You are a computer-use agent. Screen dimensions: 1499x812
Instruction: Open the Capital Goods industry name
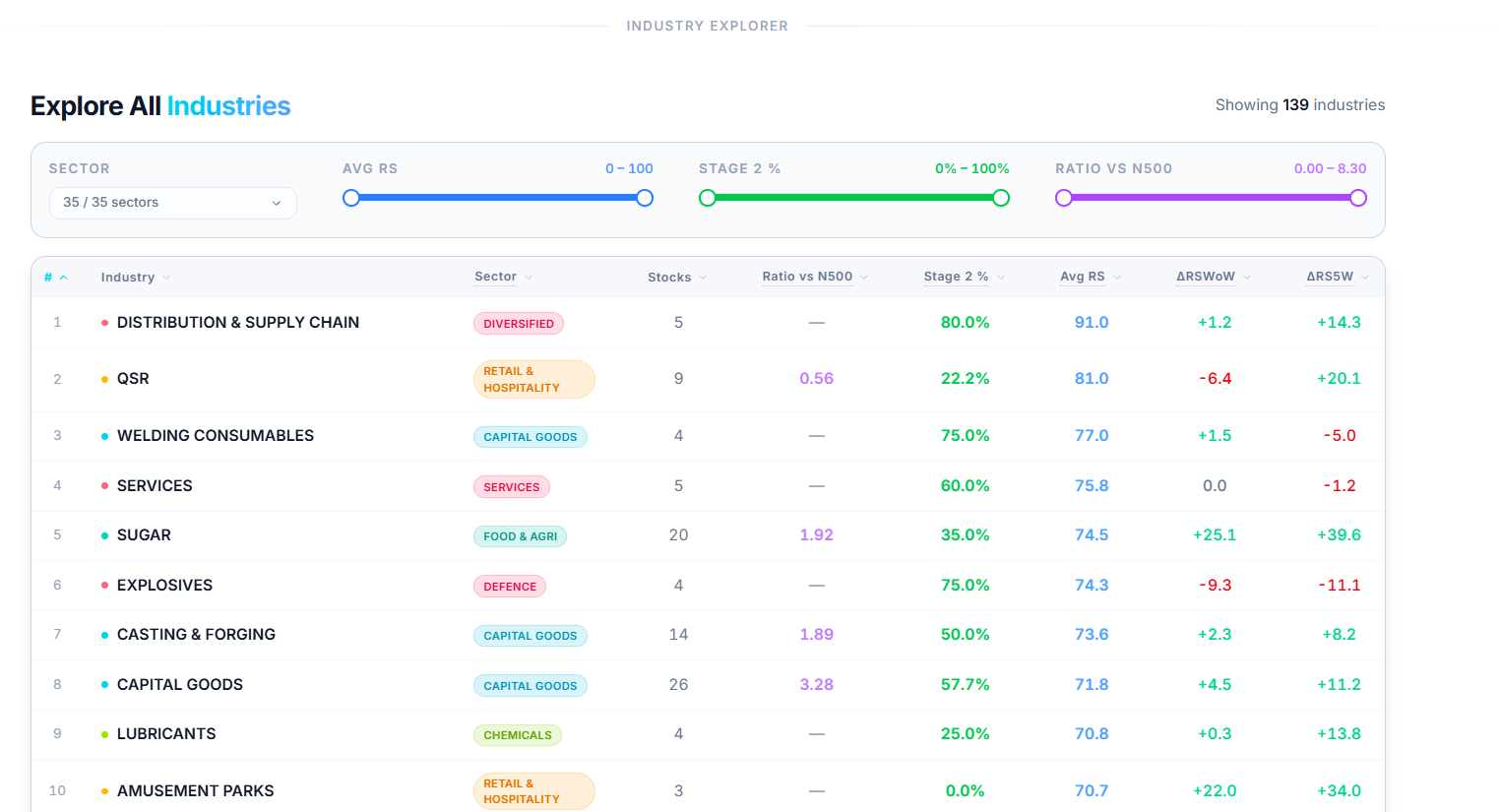180,685
